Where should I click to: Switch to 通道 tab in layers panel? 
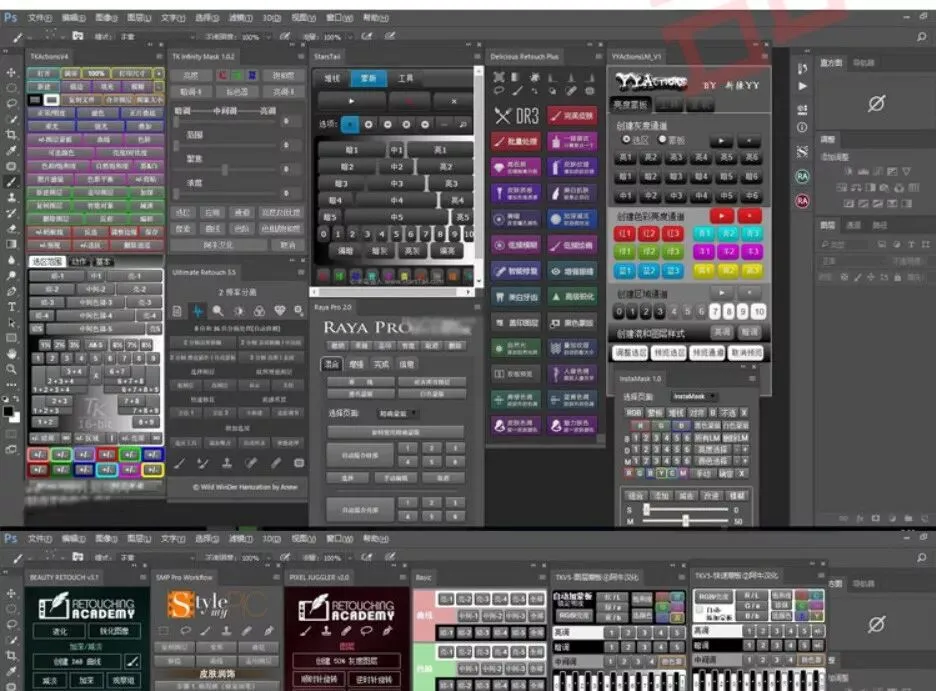[x=854, y=225]
